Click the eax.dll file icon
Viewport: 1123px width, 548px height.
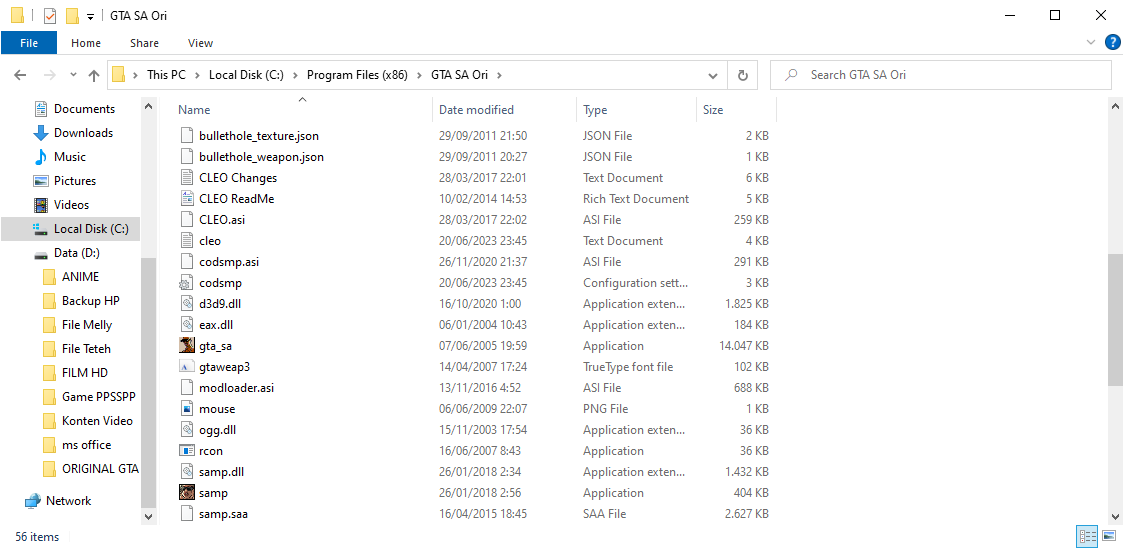click(x=186, y=325)
